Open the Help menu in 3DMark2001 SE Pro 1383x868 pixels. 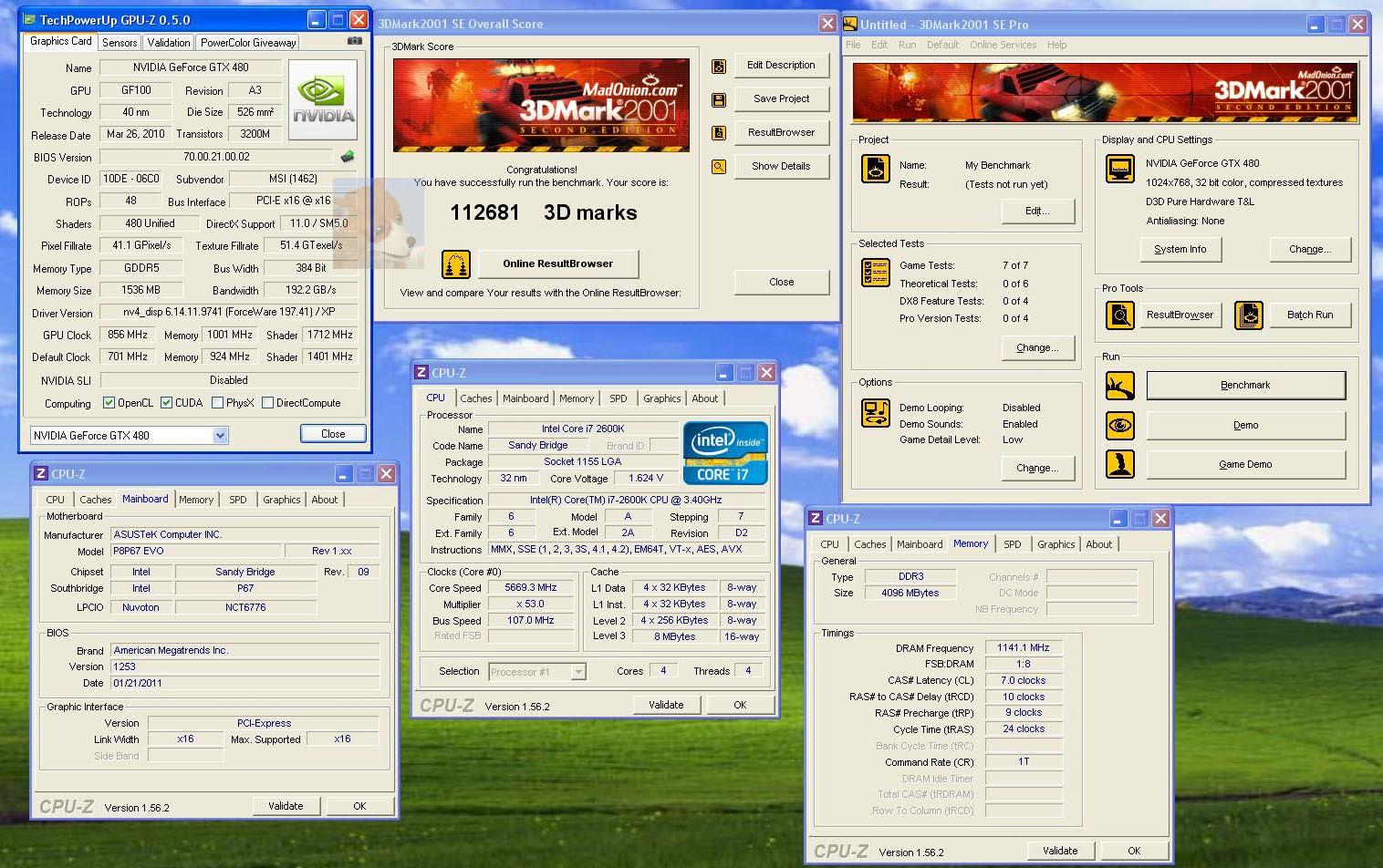click(1056, 45)
